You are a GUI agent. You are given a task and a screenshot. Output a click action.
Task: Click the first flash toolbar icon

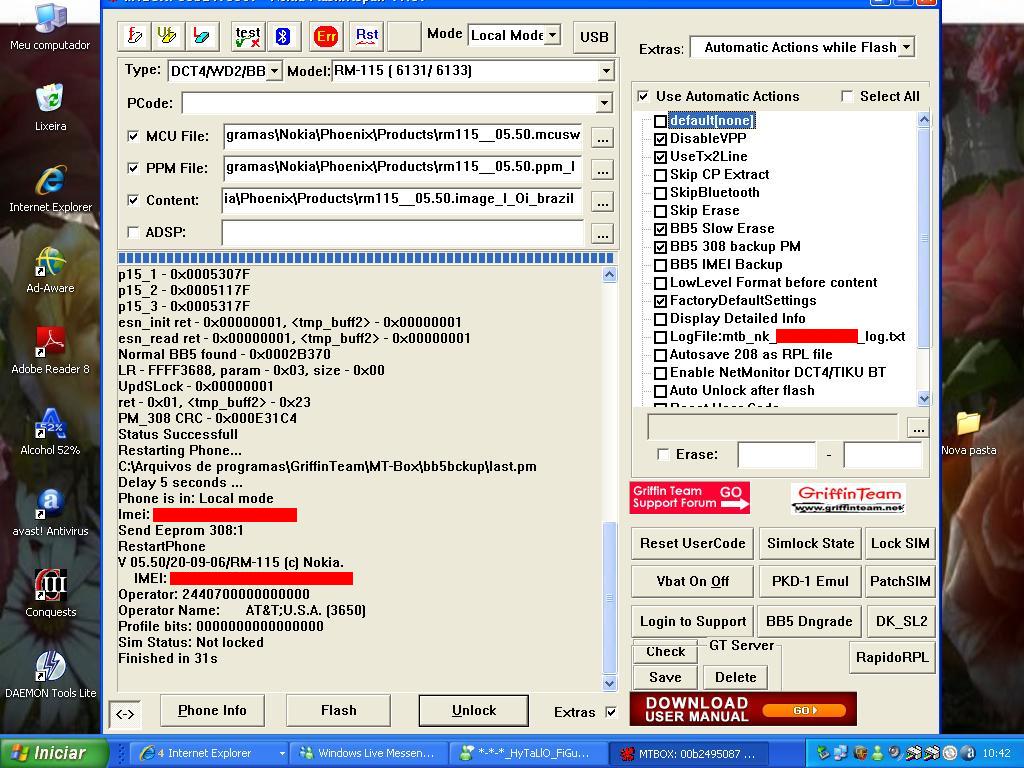coord(135,36)
